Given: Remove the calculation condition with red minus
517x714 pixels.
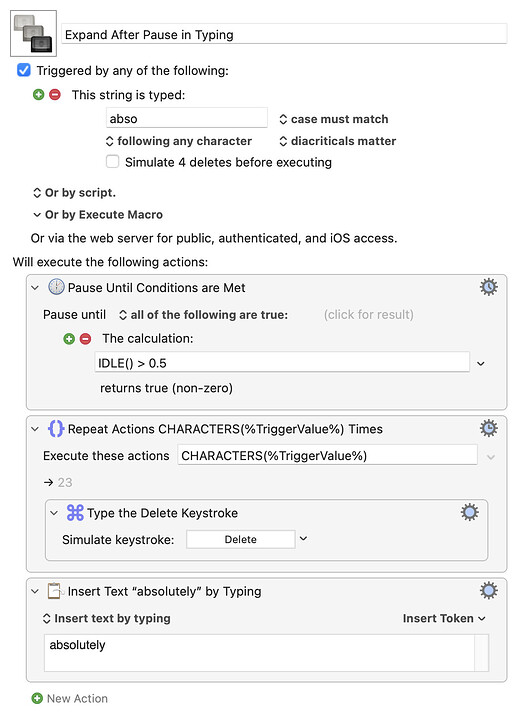Looking at the screenshot, I should 86,339.
